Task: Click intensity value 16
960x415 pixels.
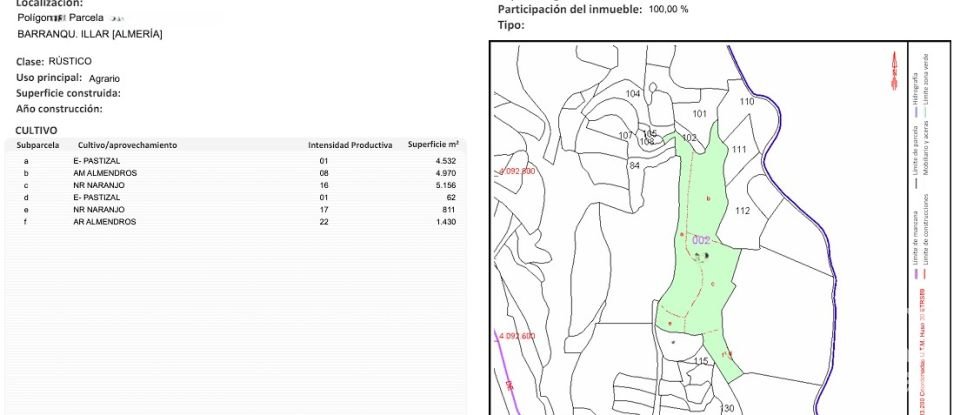Action: pos(324,185)
